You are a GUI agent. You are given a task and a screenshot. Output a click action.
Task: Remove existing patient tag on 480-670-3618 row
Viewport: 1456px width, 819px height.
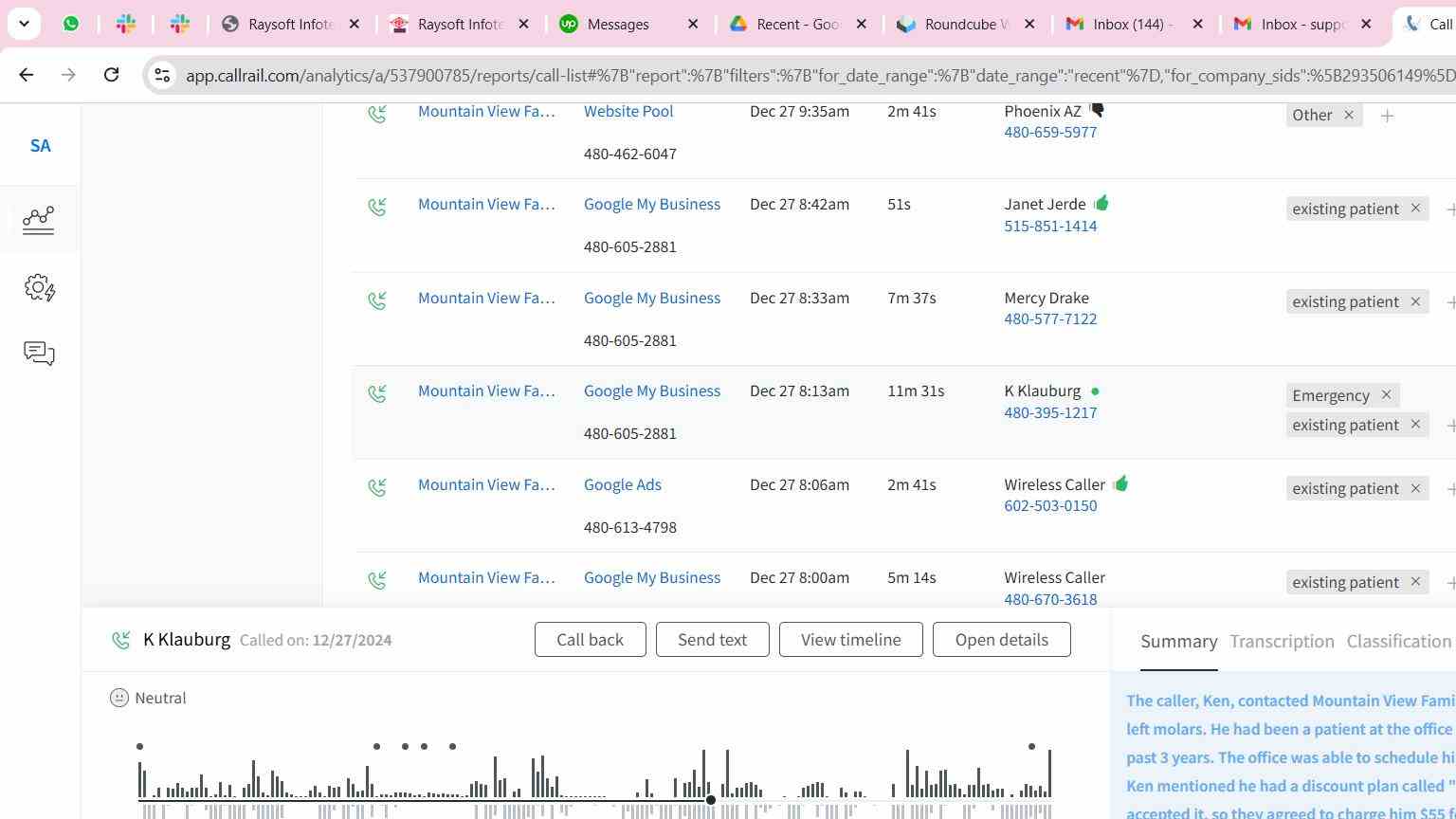[x=1415, y=581]
